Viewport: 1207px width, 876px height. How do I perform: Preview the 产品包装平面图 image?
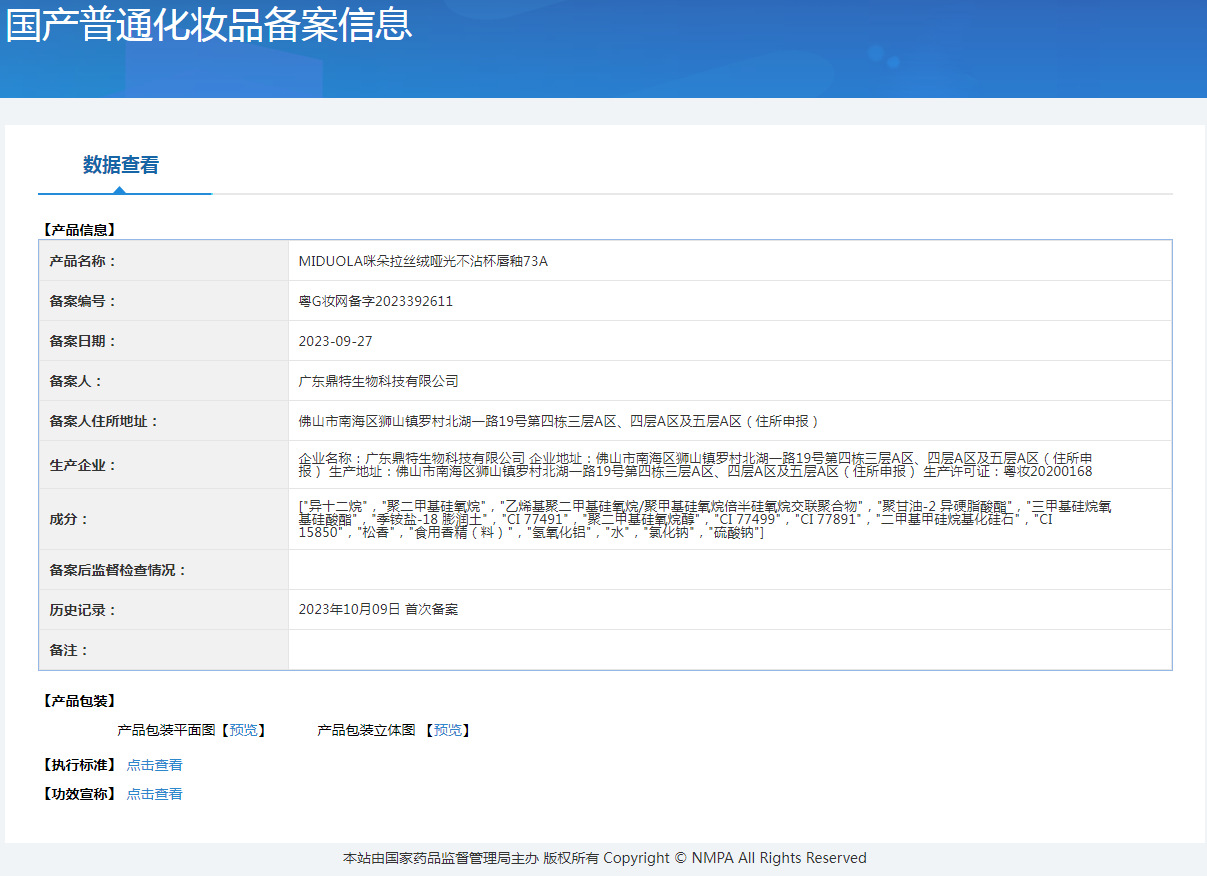pos(243,730)
